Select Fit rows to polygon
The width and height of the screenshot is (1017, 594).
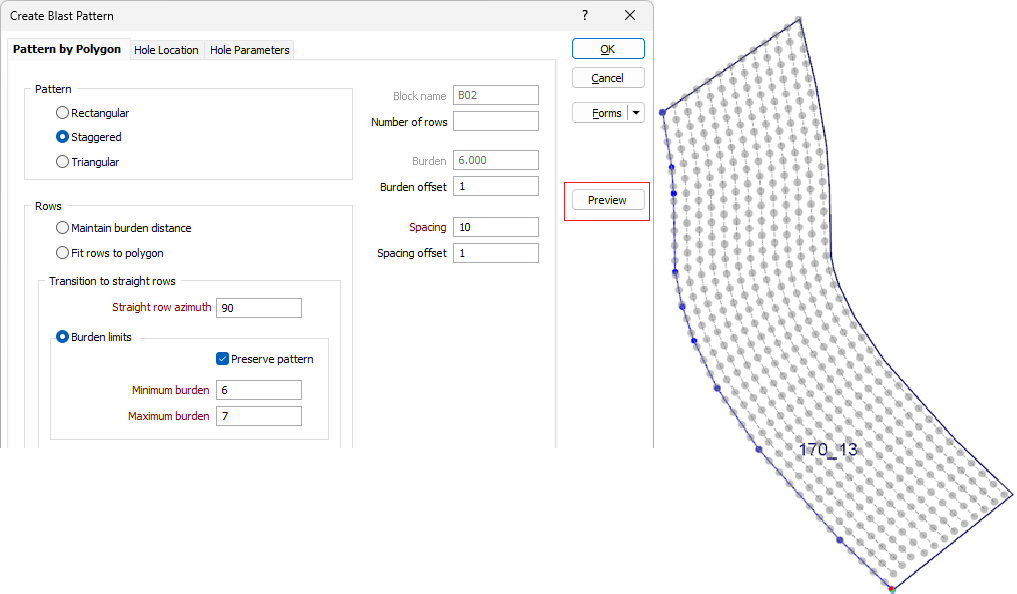[x=63, y=253]
